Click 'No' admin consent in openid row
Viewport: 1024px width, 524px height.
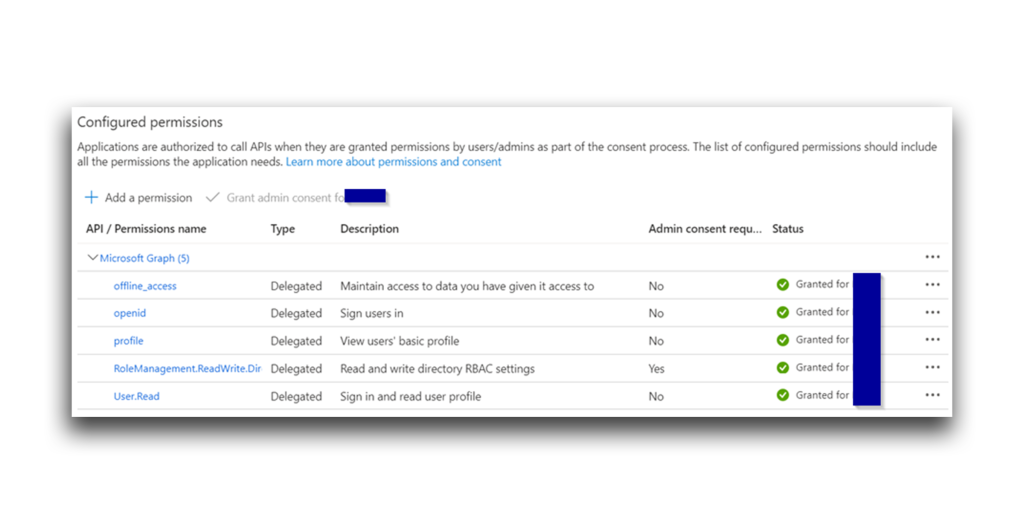pos(656,313)
